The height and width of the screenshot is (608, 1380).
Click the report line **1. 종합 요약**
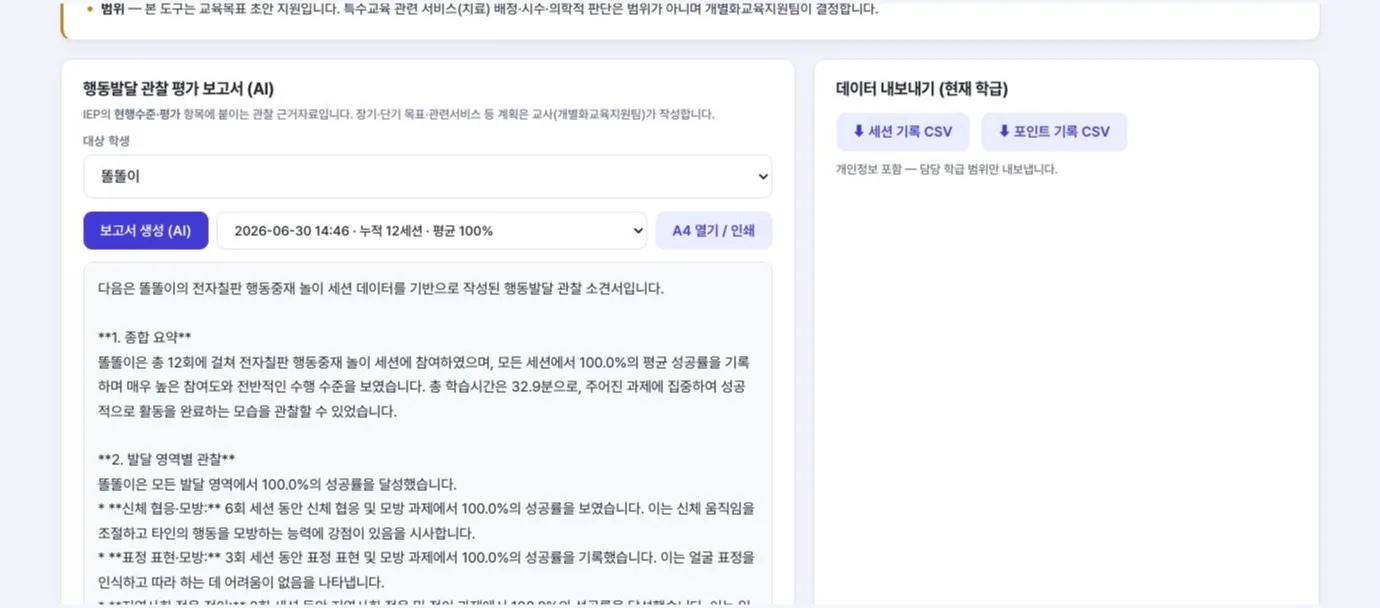145,337
